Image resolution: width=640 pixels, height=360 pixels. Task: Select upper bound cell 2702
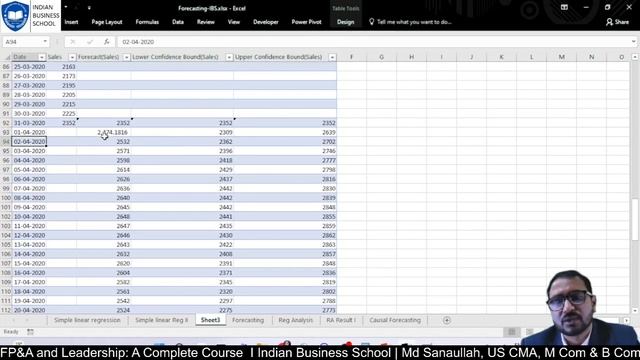tap(285, 142)
